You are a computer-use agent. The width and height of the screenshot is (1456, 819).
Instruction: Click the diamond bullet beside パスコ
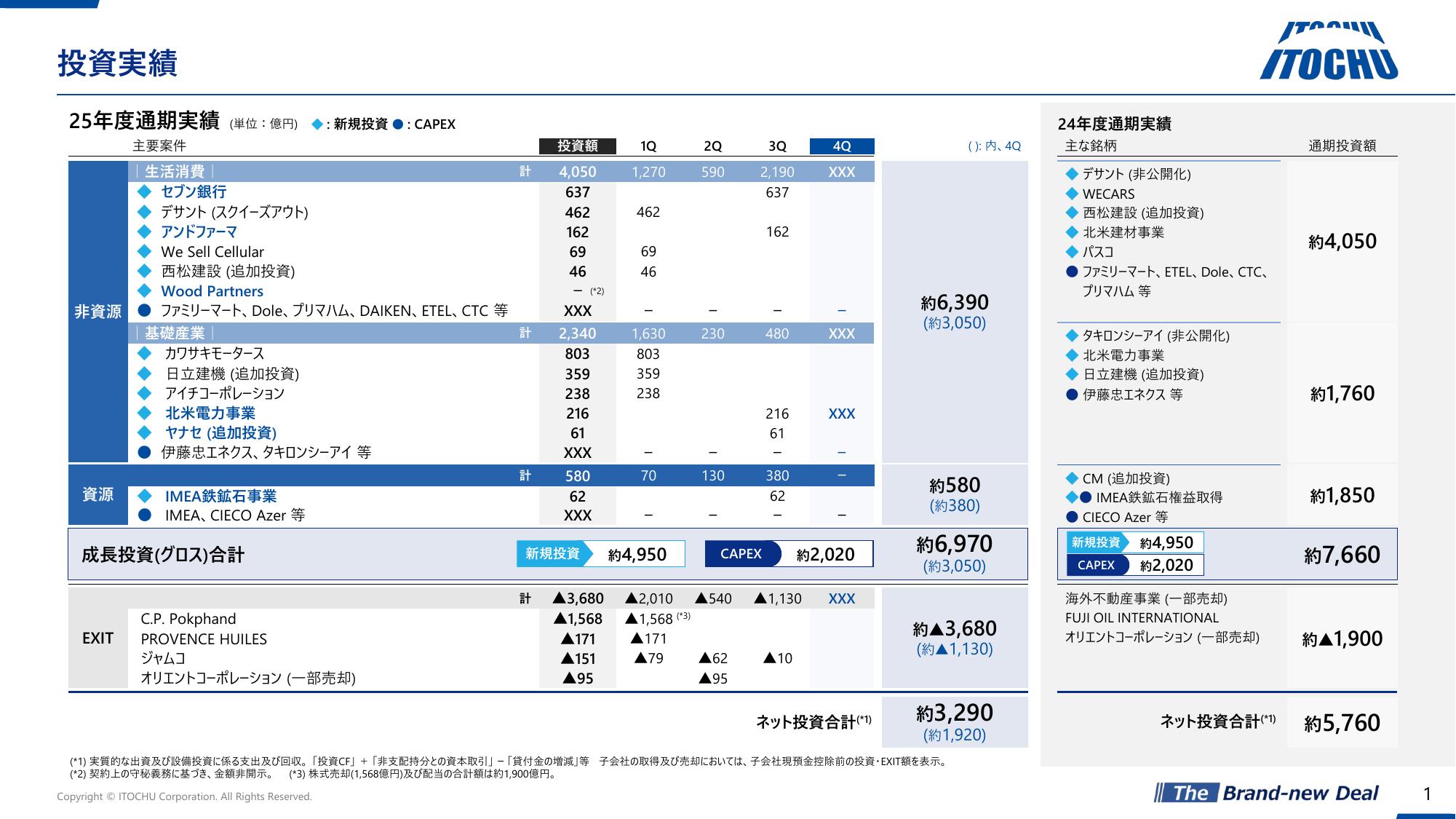point(1071,252)
